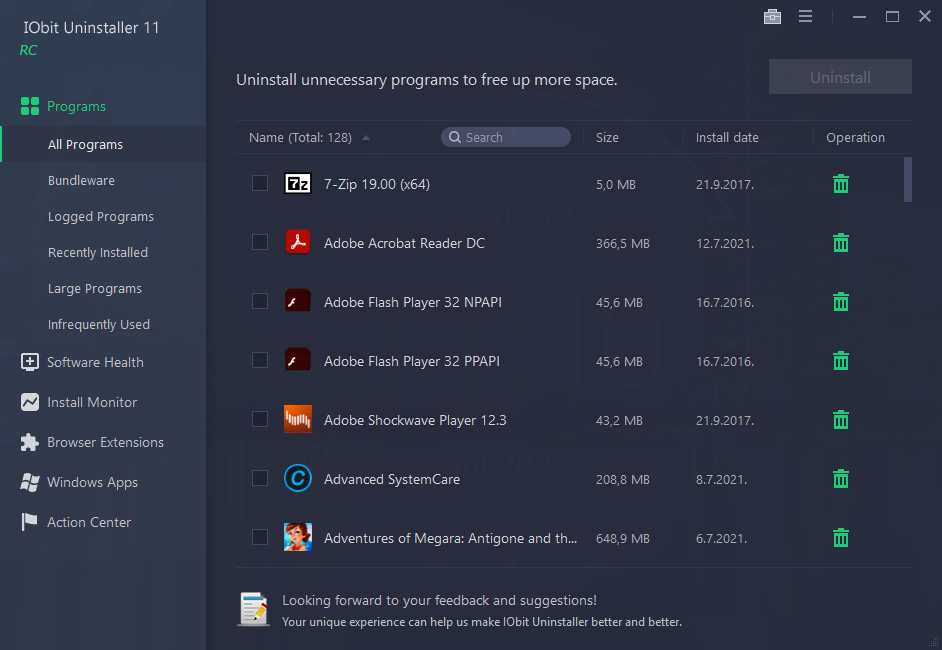Click the Software Health icon
This screenshot has height=650, width=942.
click(x=29, y=362)
